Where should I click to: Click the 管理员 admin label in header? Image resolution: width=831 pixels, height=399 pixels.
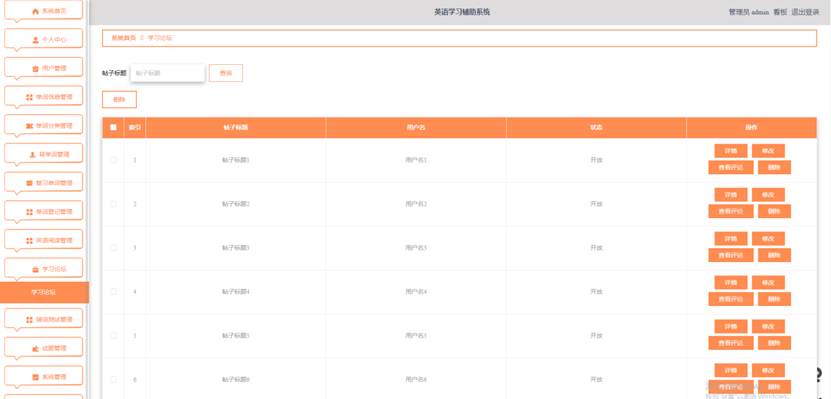coord(748,12)
